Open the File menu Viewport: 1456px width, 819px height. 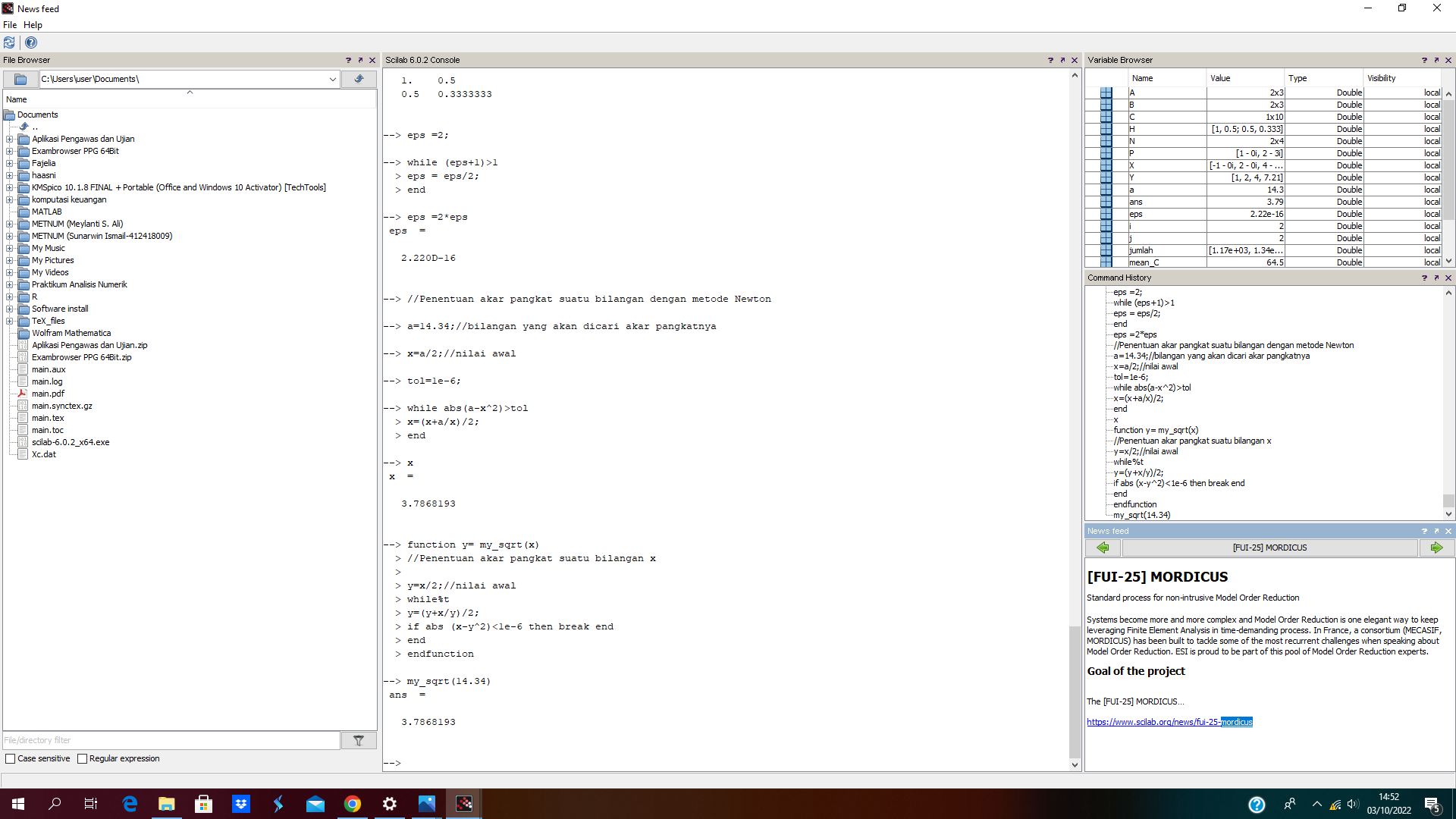coord(10,25)
